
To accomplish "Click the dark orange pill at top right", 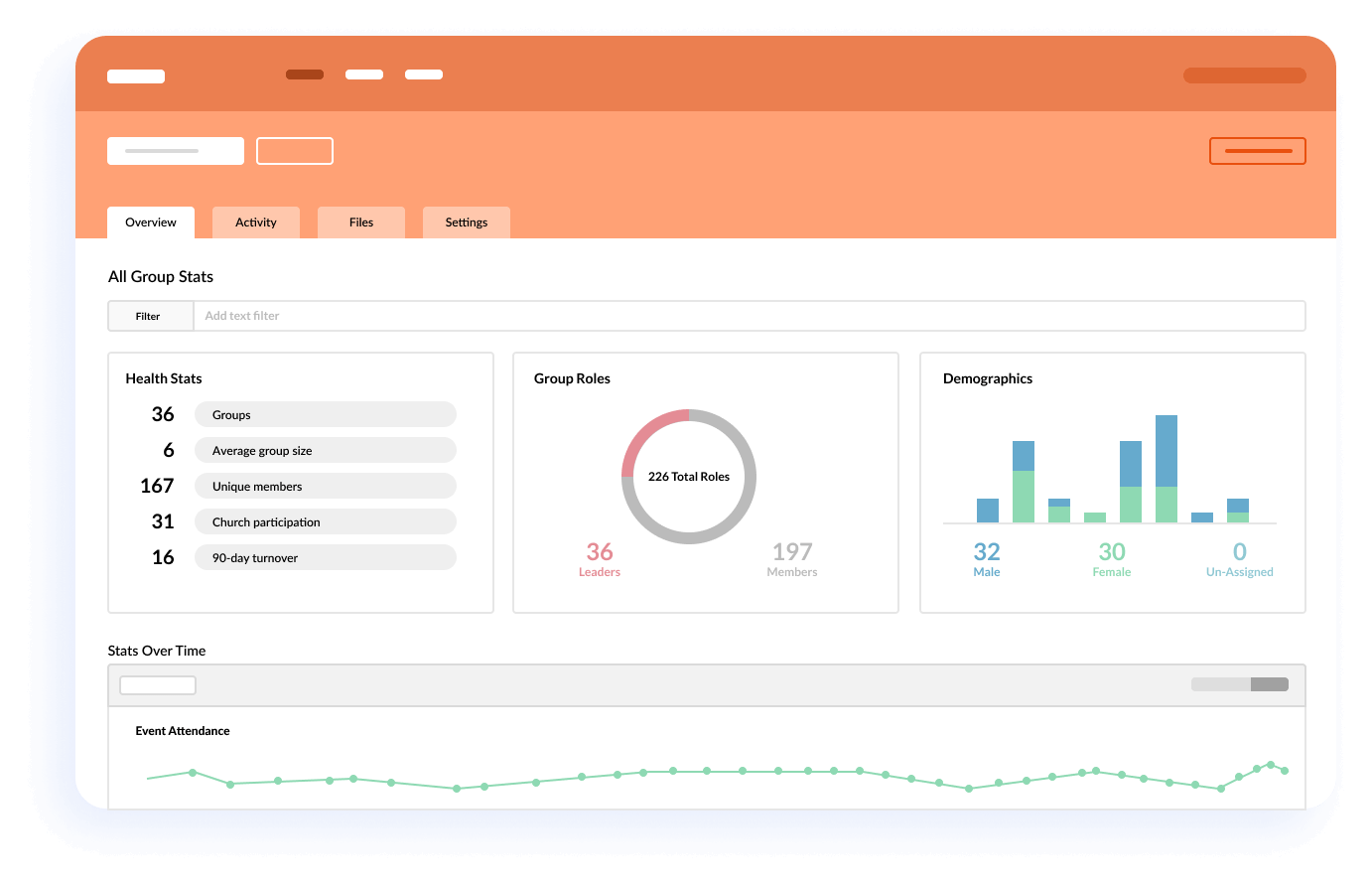I will click(1245, 75).
